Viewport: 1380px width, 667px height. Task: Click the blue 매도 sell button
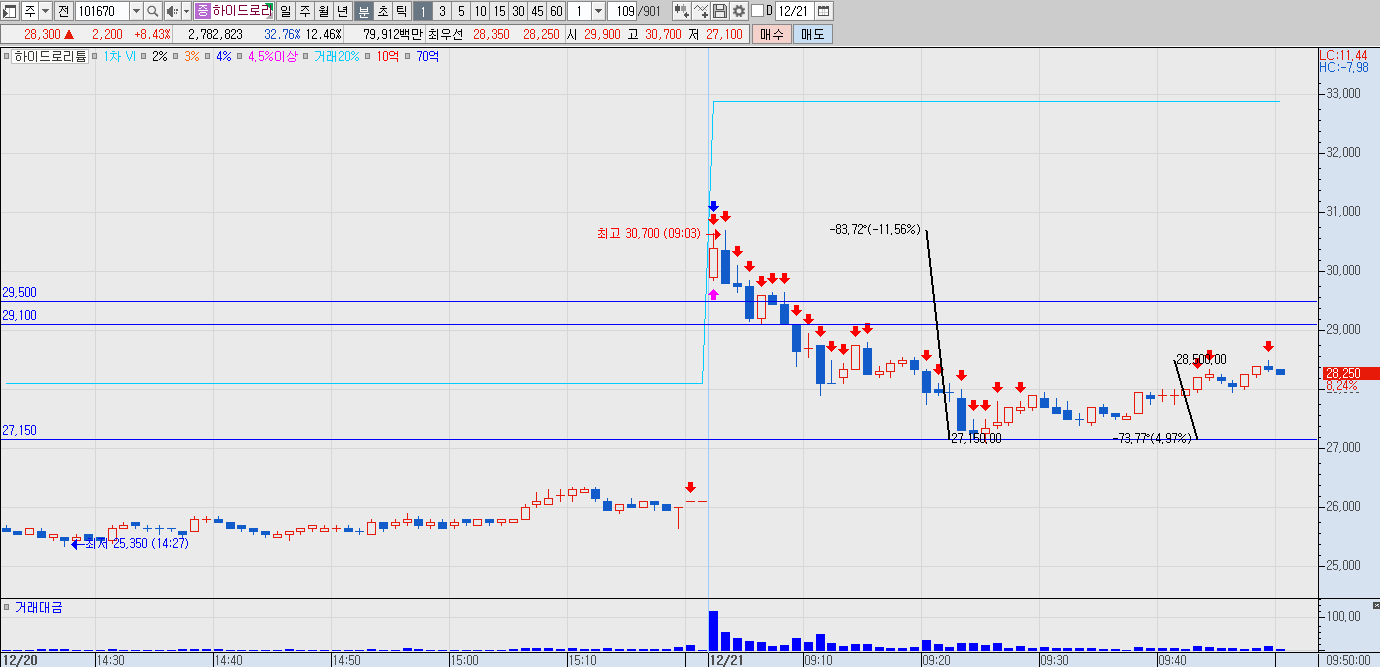(812, 34)
